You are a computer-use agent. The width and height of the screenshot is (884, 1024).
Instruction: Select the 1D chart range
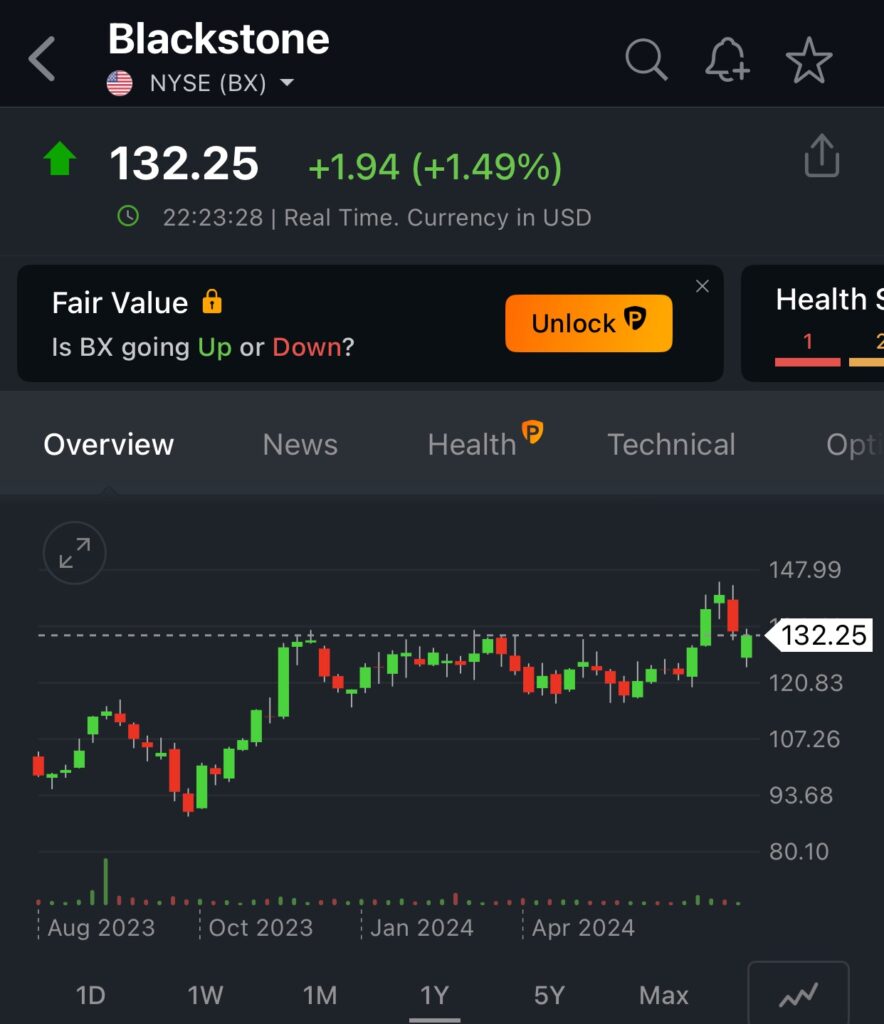click(x=91, y=996)
